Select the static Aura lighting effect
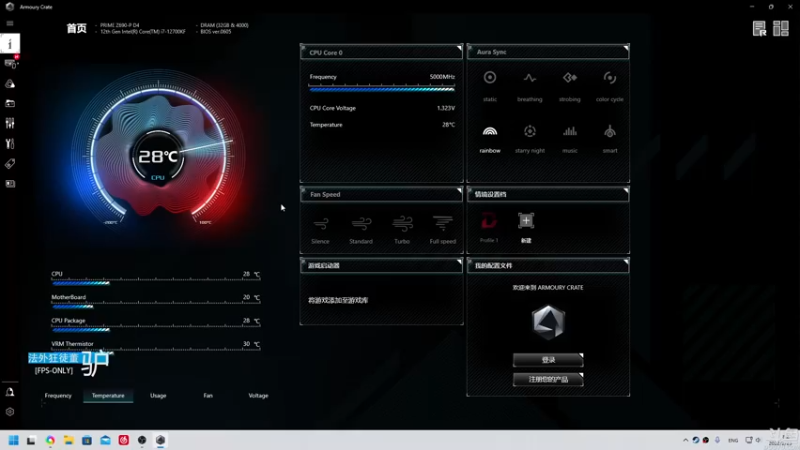This screenshot has height=450, width=800. (x=490, y=85)
